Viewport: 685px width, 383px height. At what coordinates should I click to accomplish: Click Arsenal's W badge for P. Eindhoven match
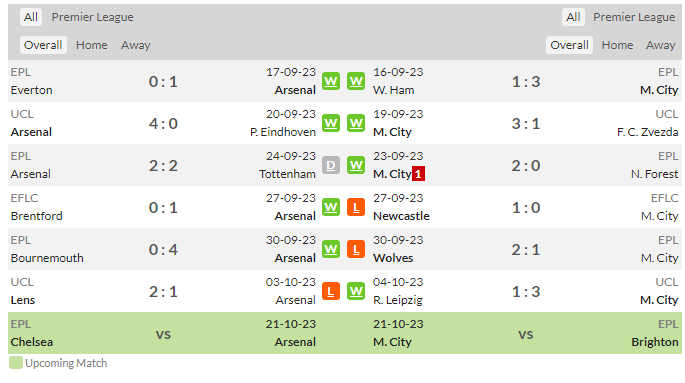point(331,124)
